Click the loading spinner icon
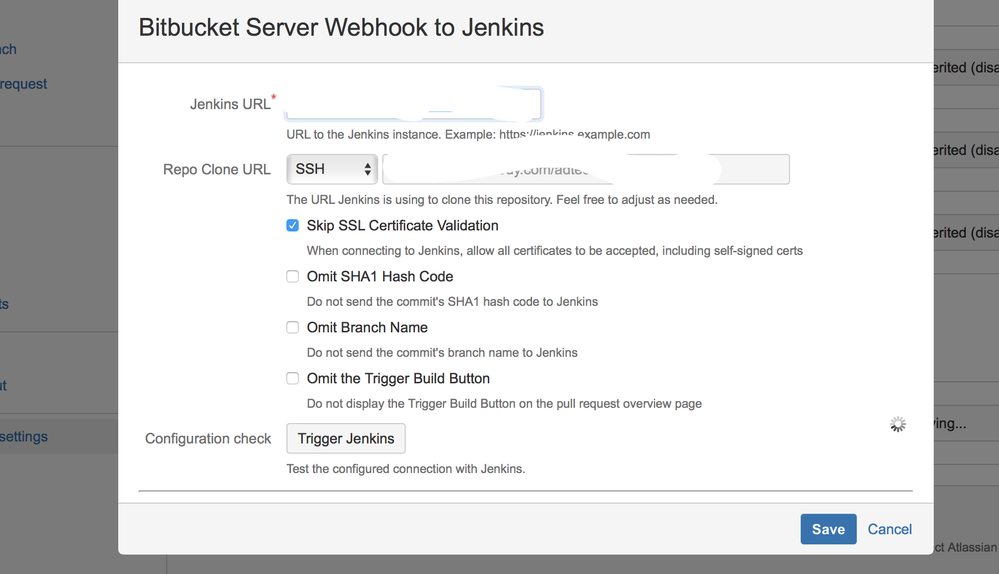 click(898, 424)
